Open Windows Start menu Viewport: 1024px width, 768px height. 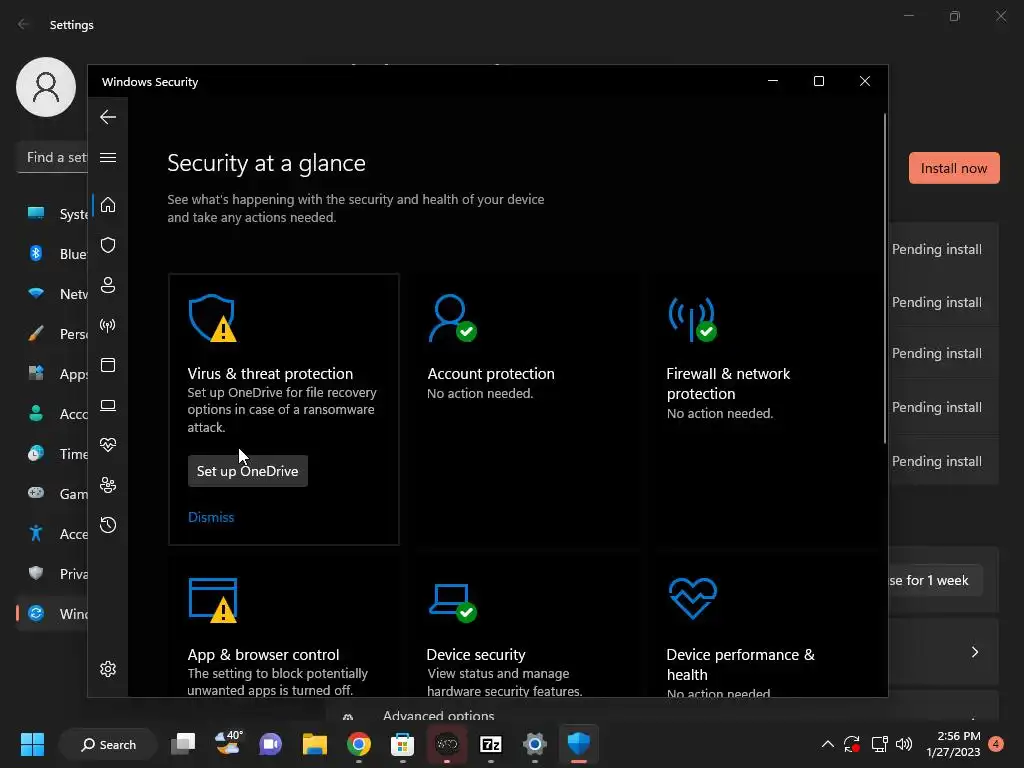(32, 744)
